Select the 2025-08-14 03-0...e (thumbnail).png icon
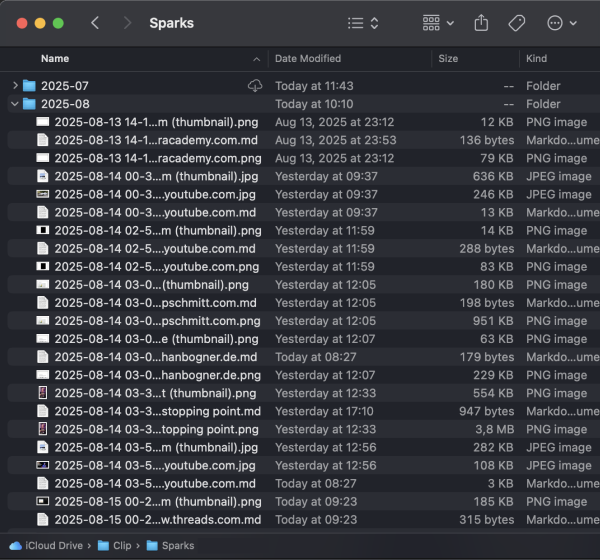Image resolution: width=600 pixels, height=560 pixels. (42, 339)
